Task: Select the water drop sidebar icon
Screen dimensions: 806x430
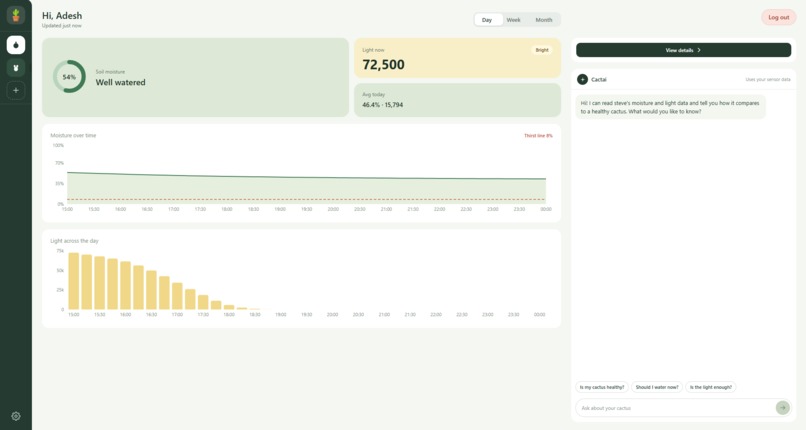Action: click(x=16, y=45)
